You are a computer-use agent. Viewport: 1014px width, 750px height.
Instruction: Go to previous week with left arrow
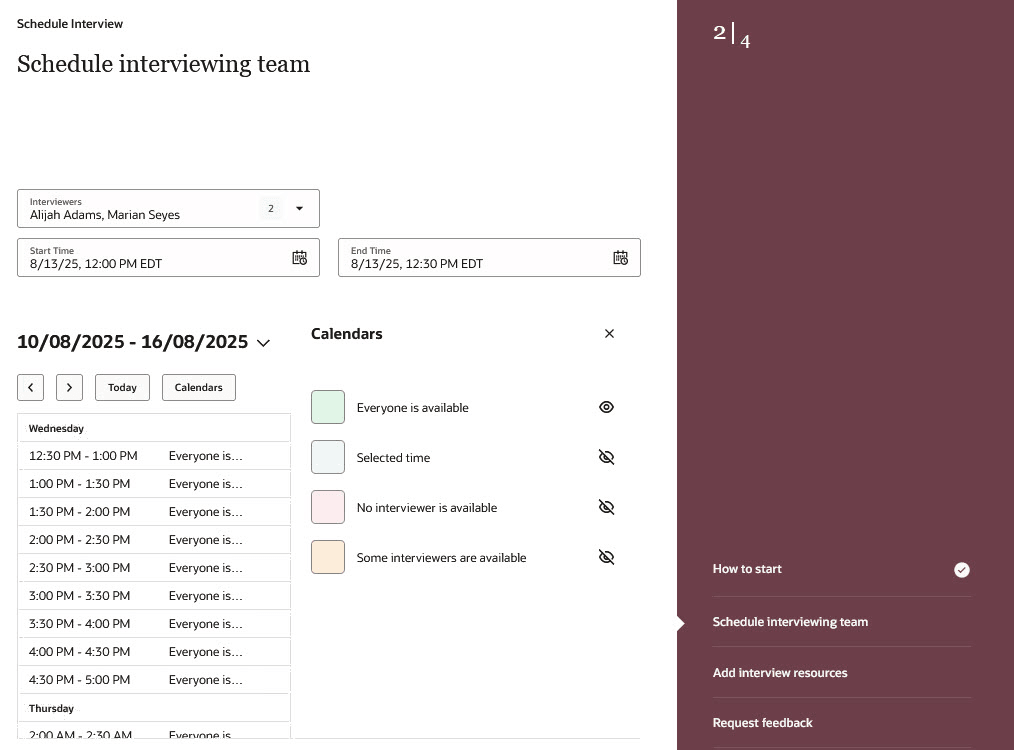coord(30,387)
